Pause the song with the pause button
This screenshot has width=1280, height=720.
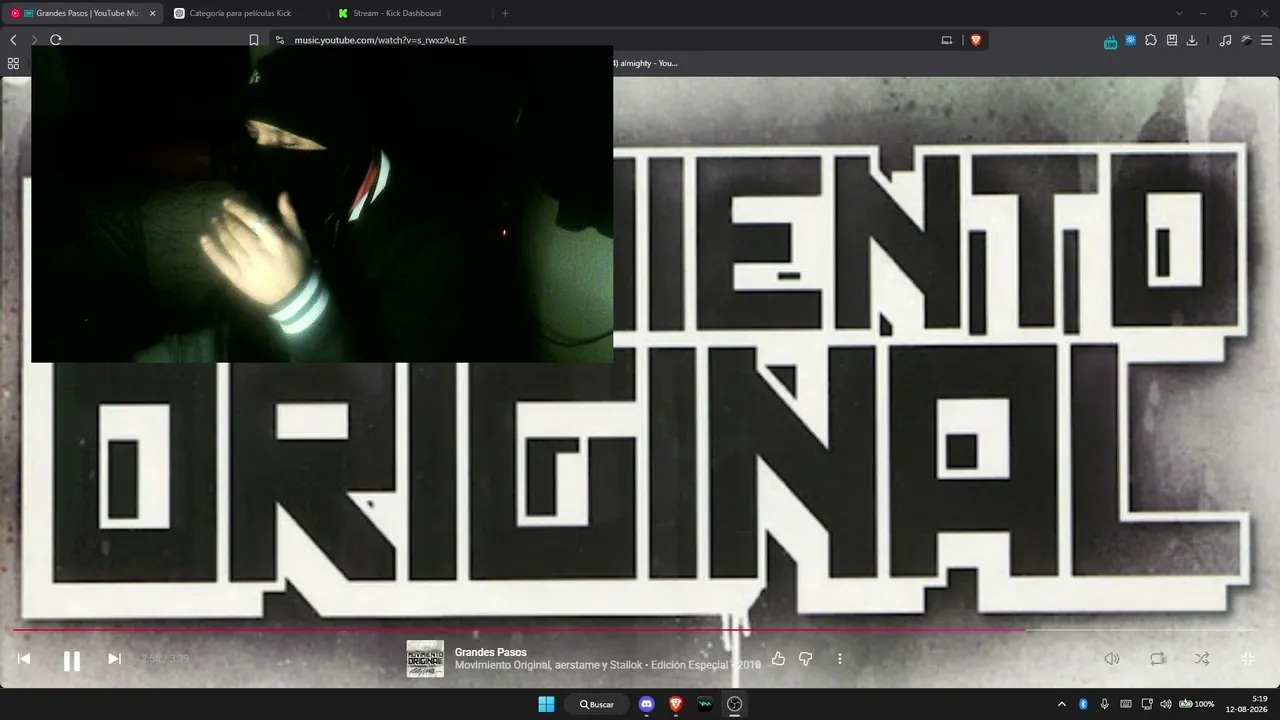click(x=72, y=660)
